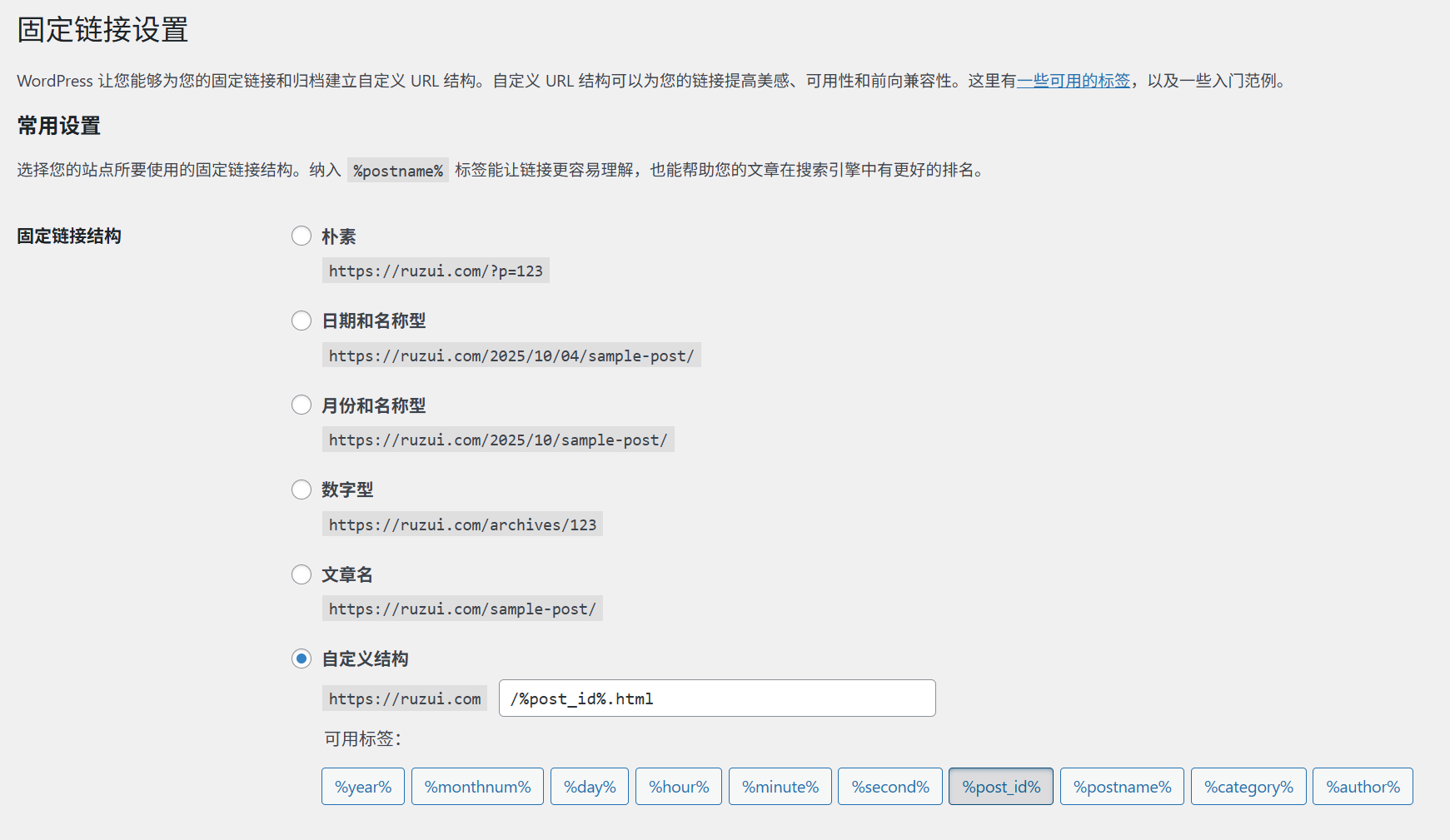Open the 一些可用的标签 link
Screen dimensions: 1450x840
point(1074,81)
